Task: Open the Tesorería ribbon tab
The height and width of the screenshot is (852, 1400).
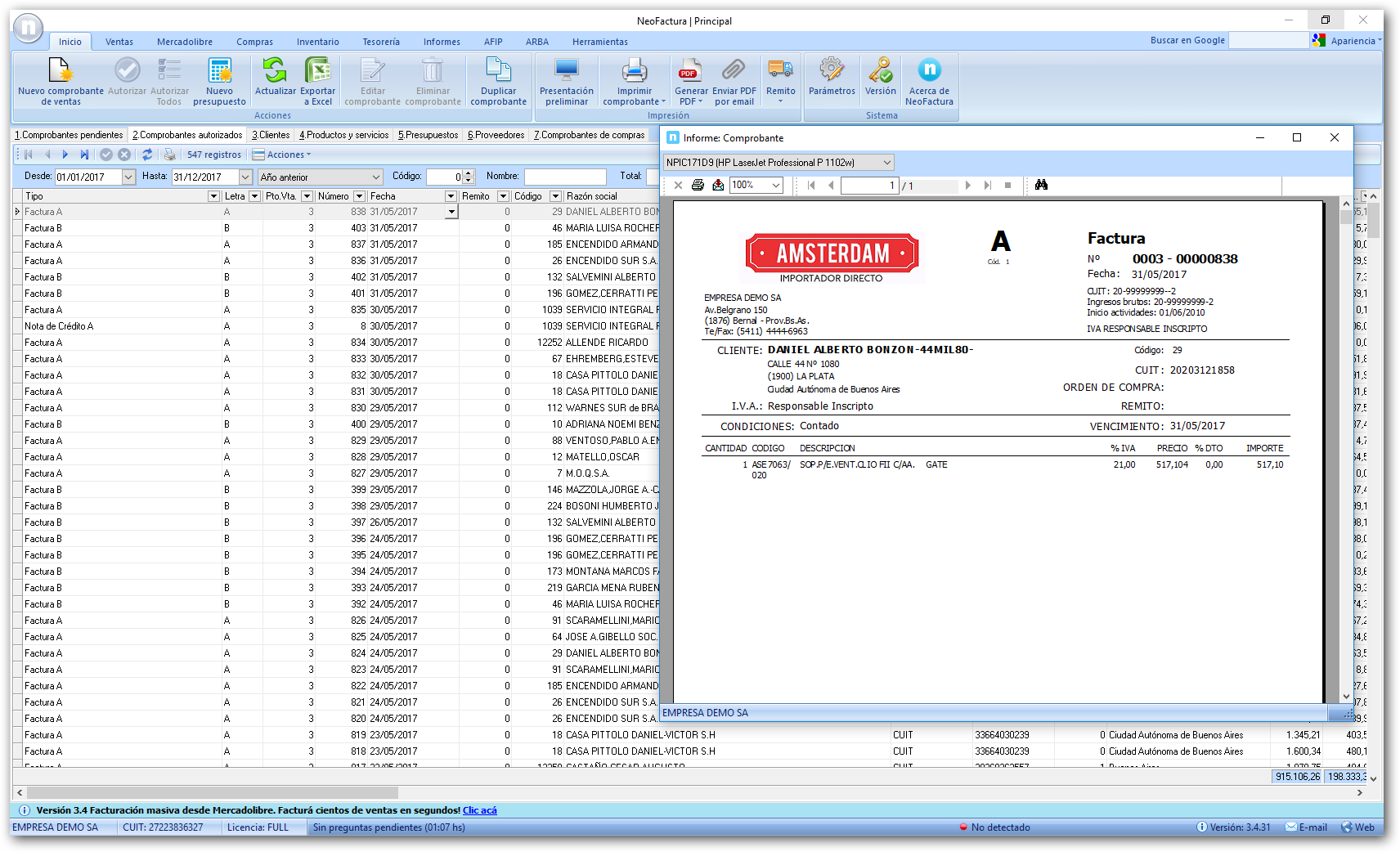Action: (381, 42)
